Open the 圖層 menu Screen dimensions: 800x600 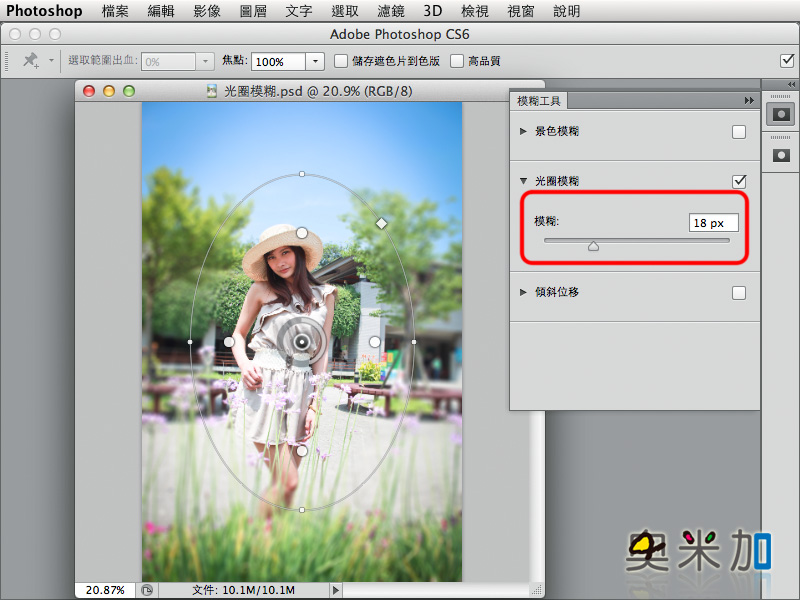pos(253,11)
